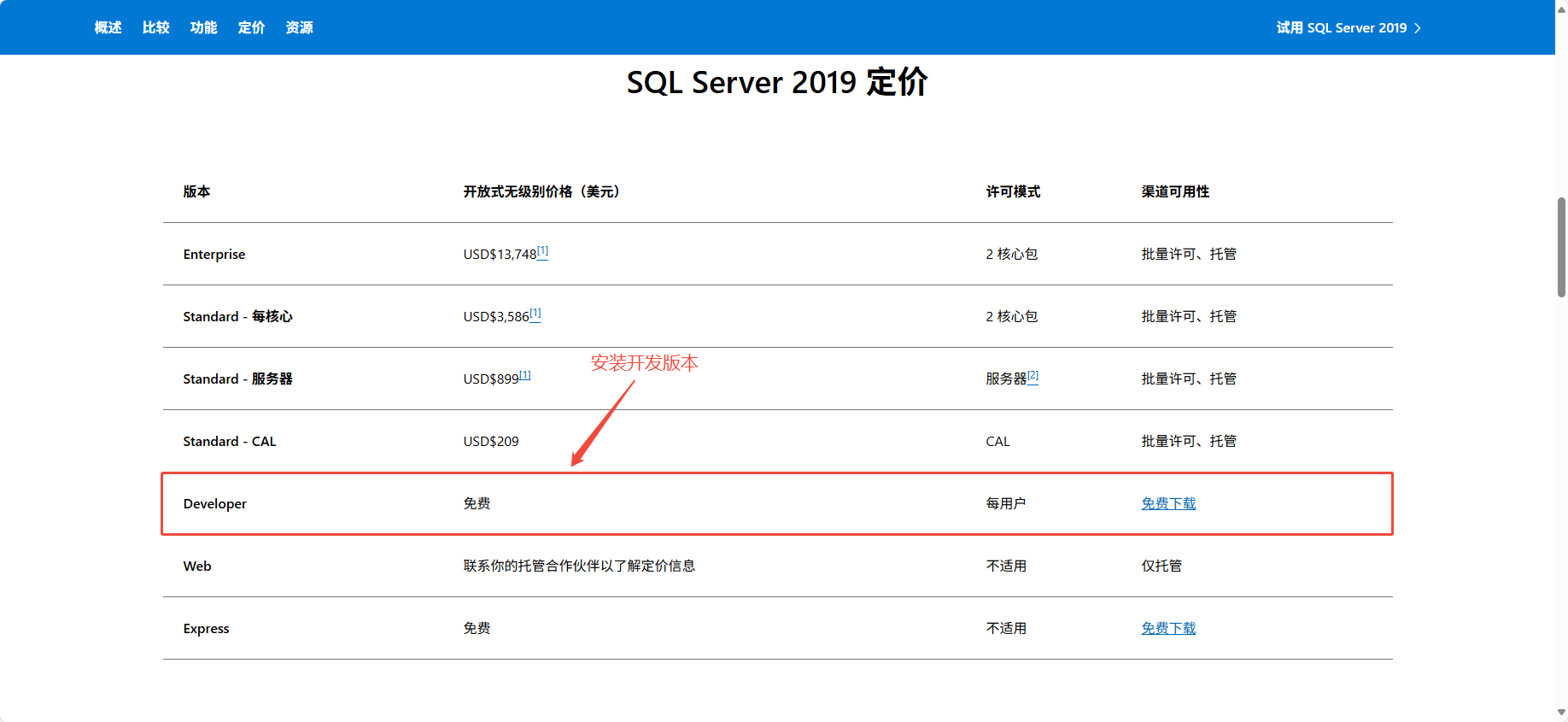
Task: Click the 免费 price in Express row
Action: click(x=477, y=628)
